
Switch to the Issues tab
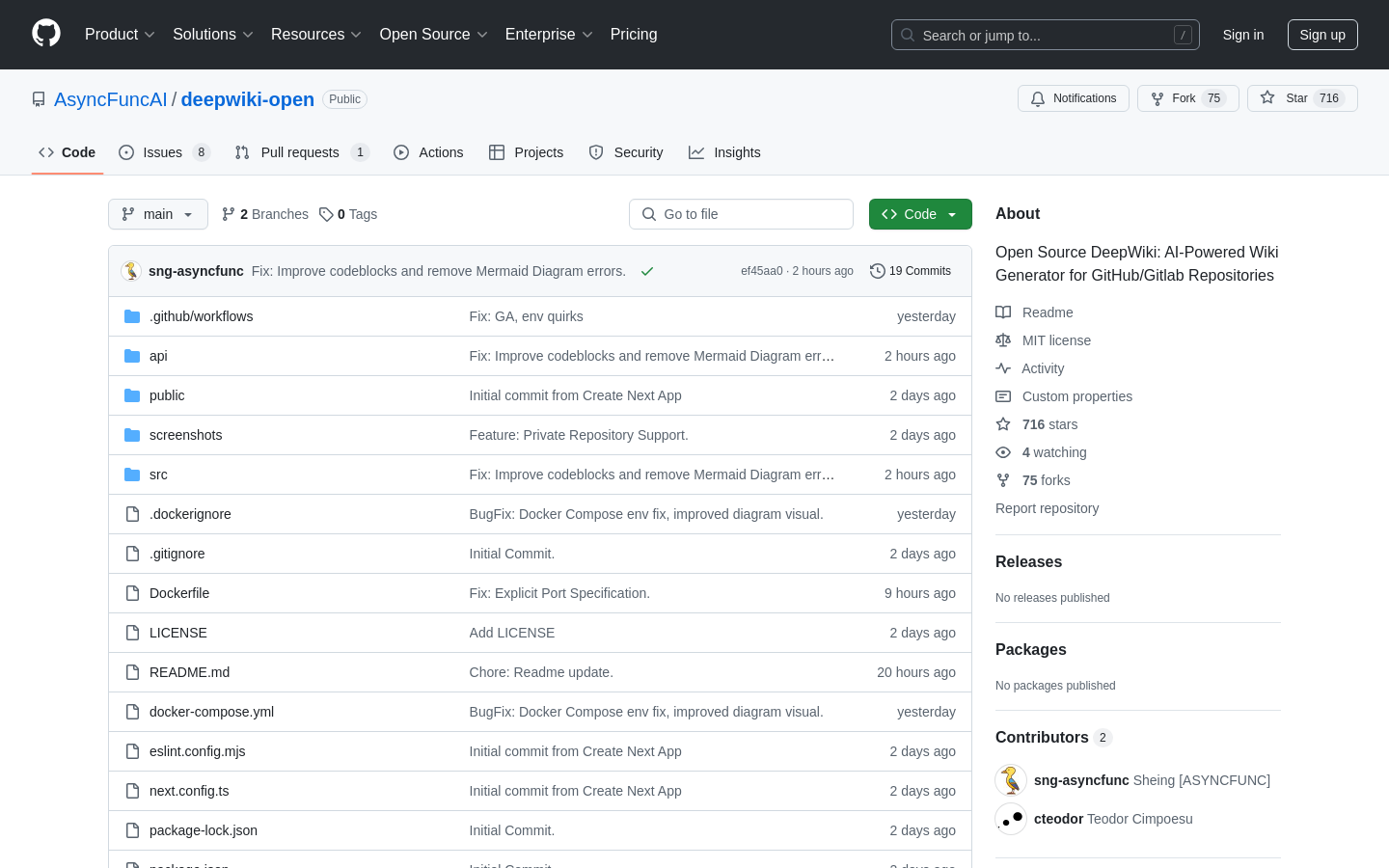163,152
